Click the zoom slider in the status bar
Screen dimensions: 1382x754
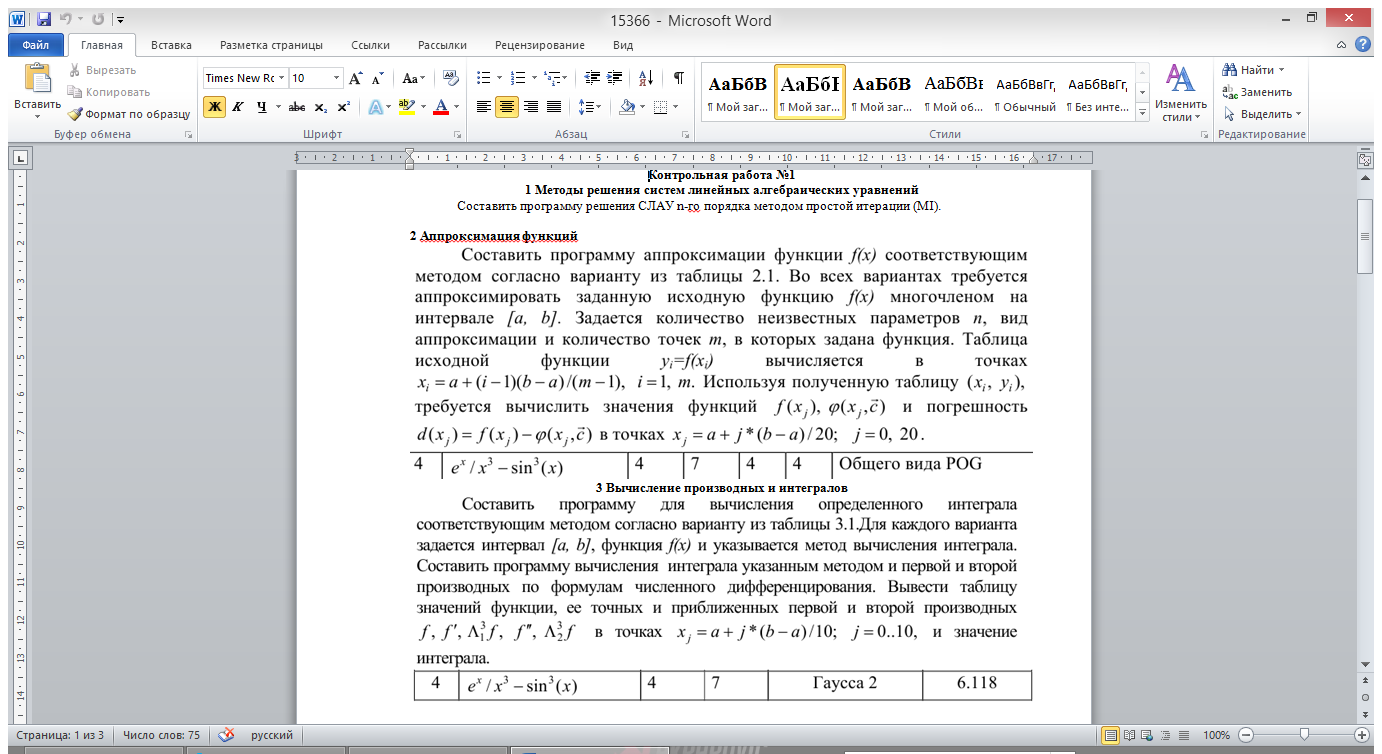[x=1303, y=735]
